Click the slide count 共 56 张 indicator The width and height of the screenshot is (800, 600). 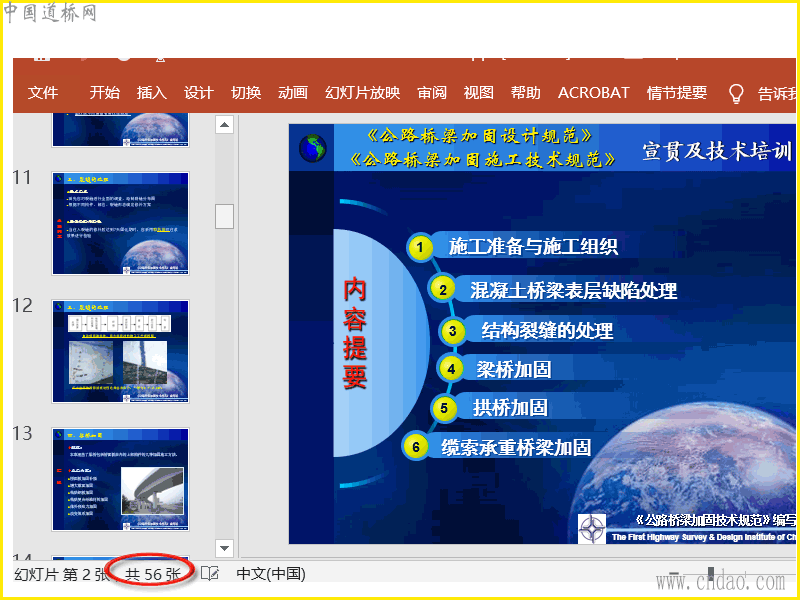point(153,574)
